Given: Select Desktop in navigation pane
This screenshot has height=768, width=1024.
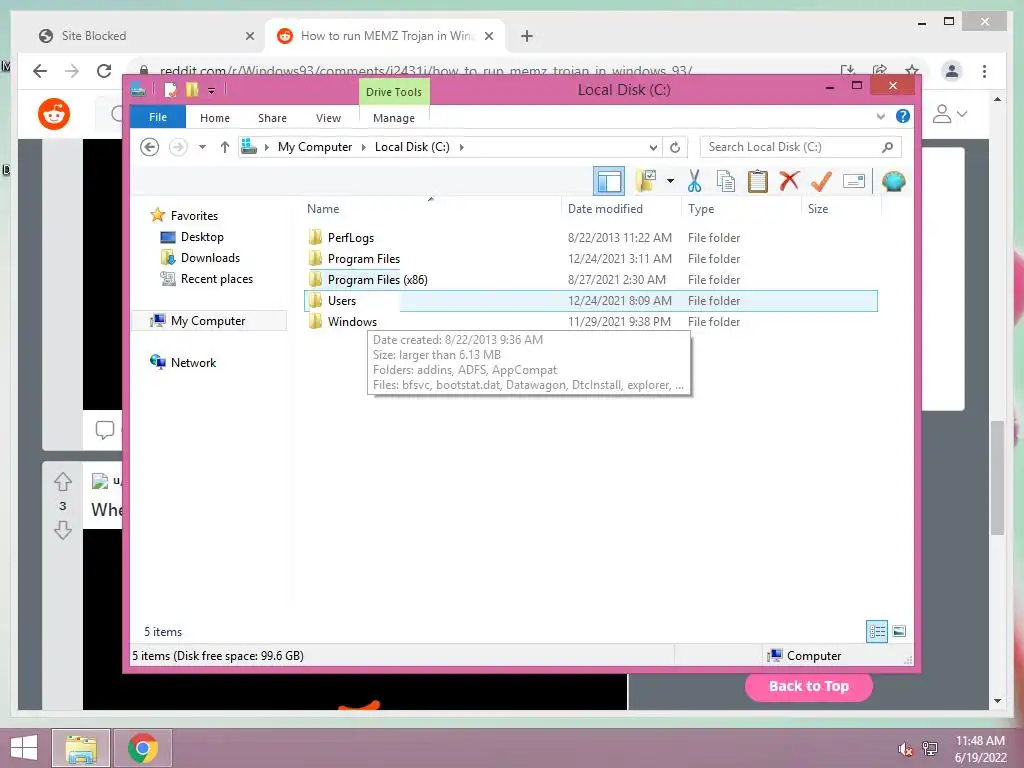Looking at the screenshot, I should [x=202, y=237].
